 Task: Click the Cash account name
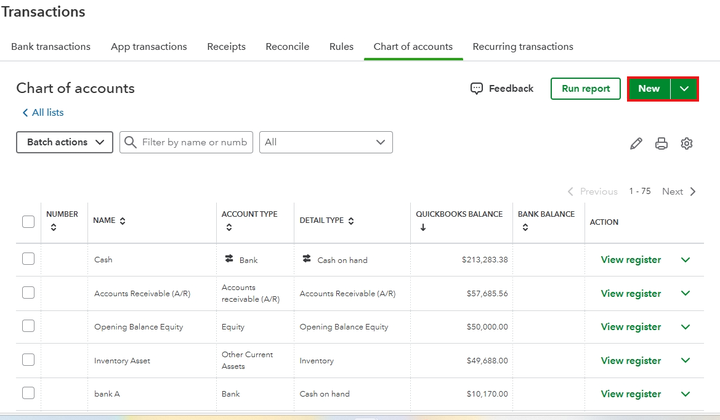pyautogui.click(x=103, y=260)
